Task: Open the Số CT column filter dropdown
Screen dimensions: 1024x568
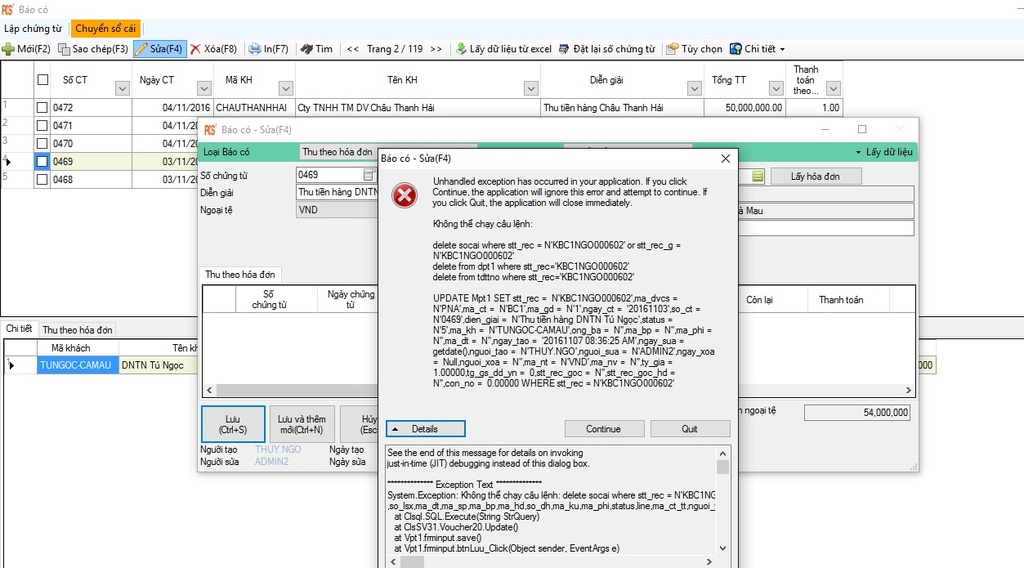Action: pyautogui.click(x=122, y=88)
